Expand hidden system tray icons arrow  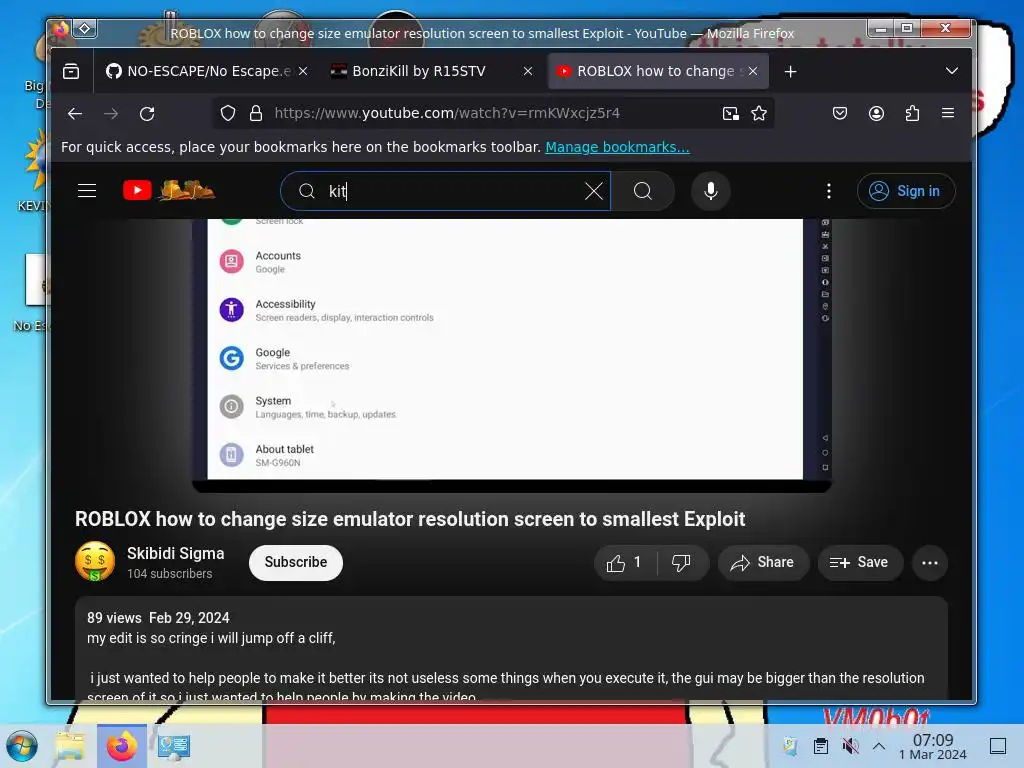pyautogui.click(x=879, y=746)
